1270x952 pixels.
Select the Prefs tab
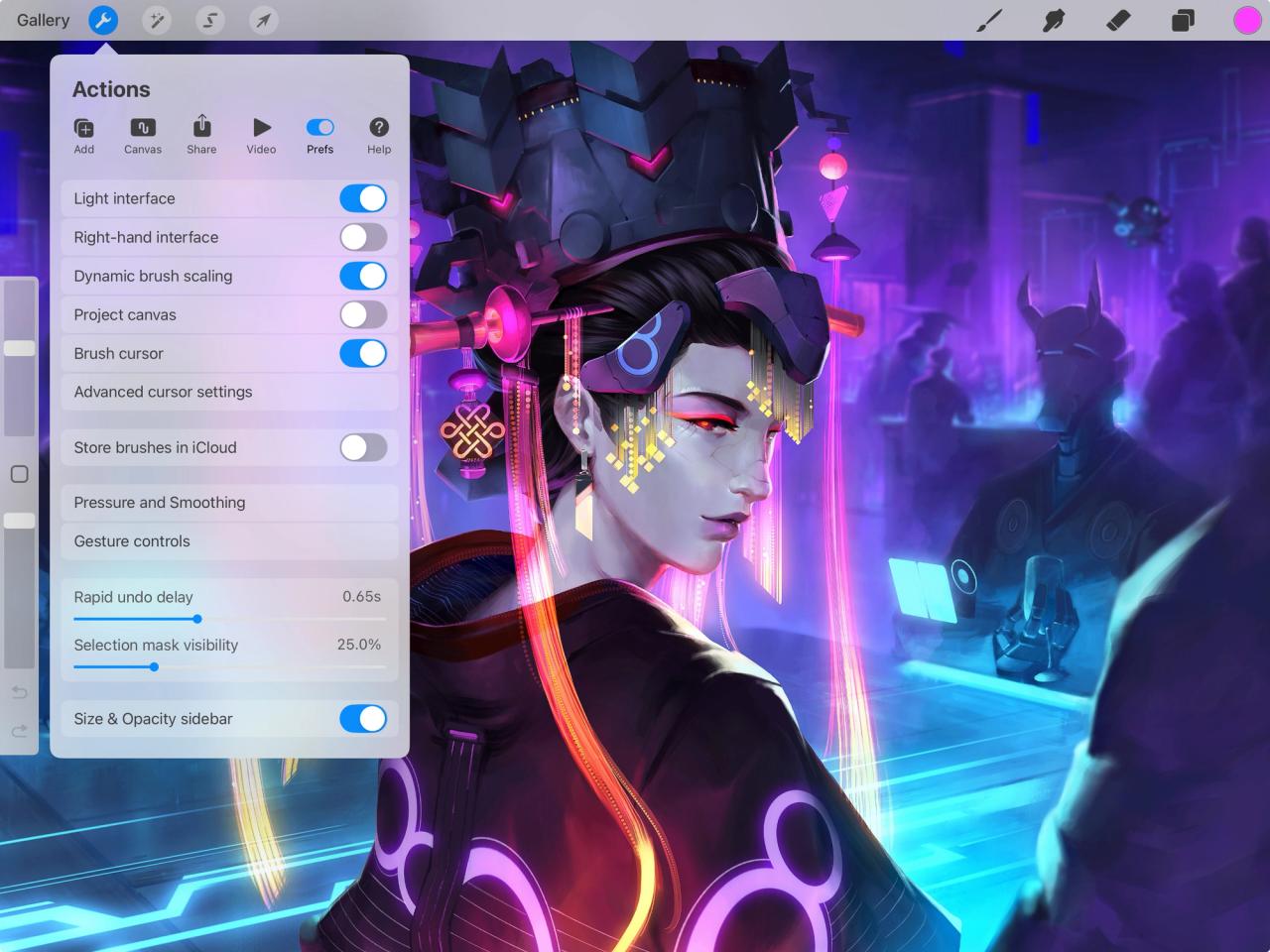(319, 136)
